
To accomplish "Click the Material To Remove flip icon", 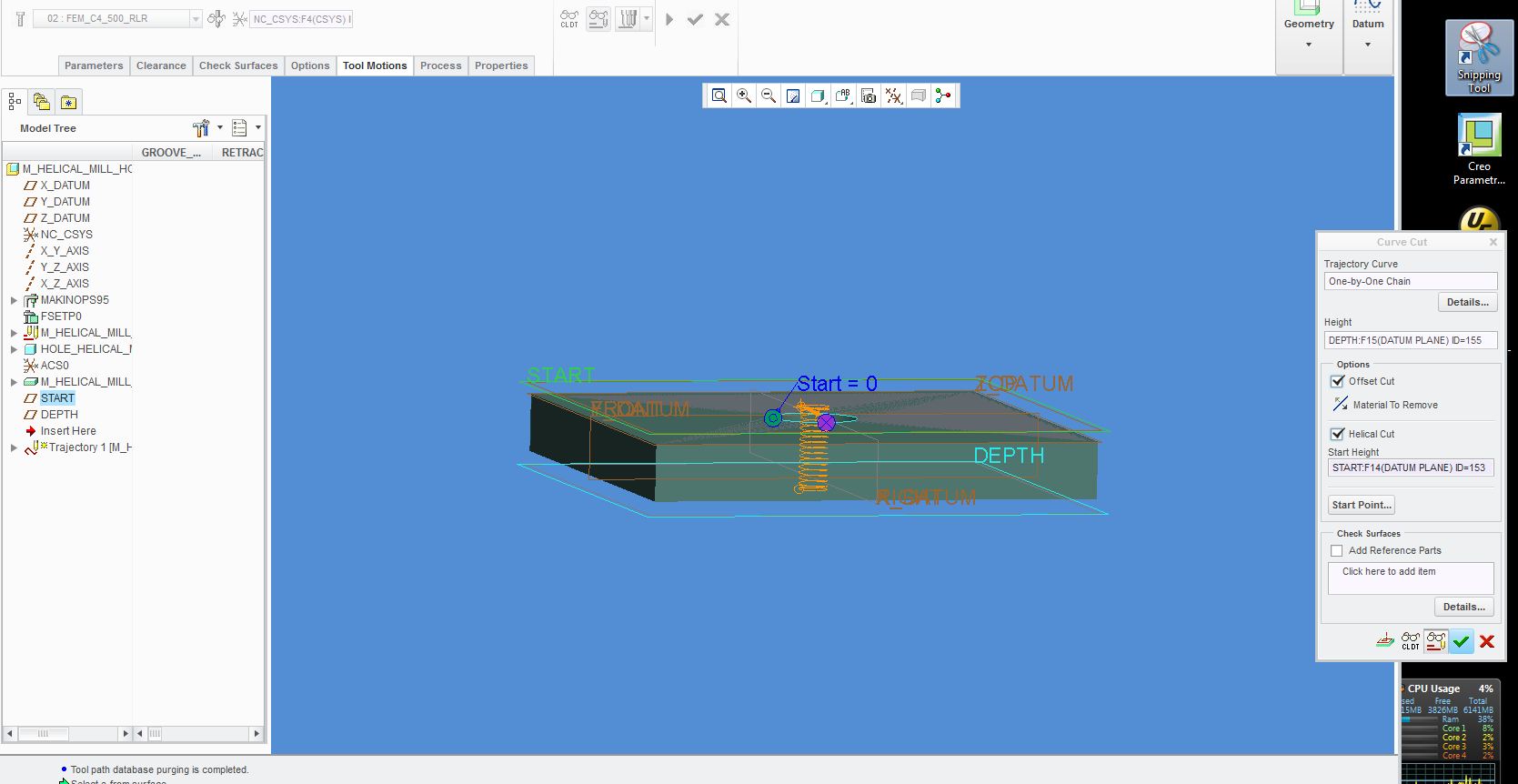I will pyautogui.click(x=1341, y=404).
